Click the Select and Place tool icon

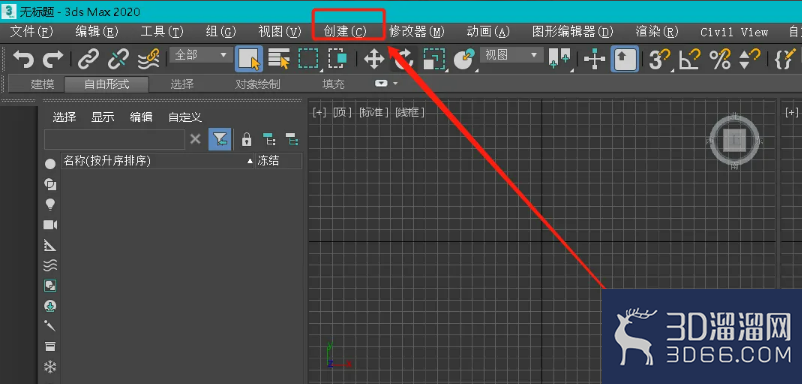[x=464, y=59]
